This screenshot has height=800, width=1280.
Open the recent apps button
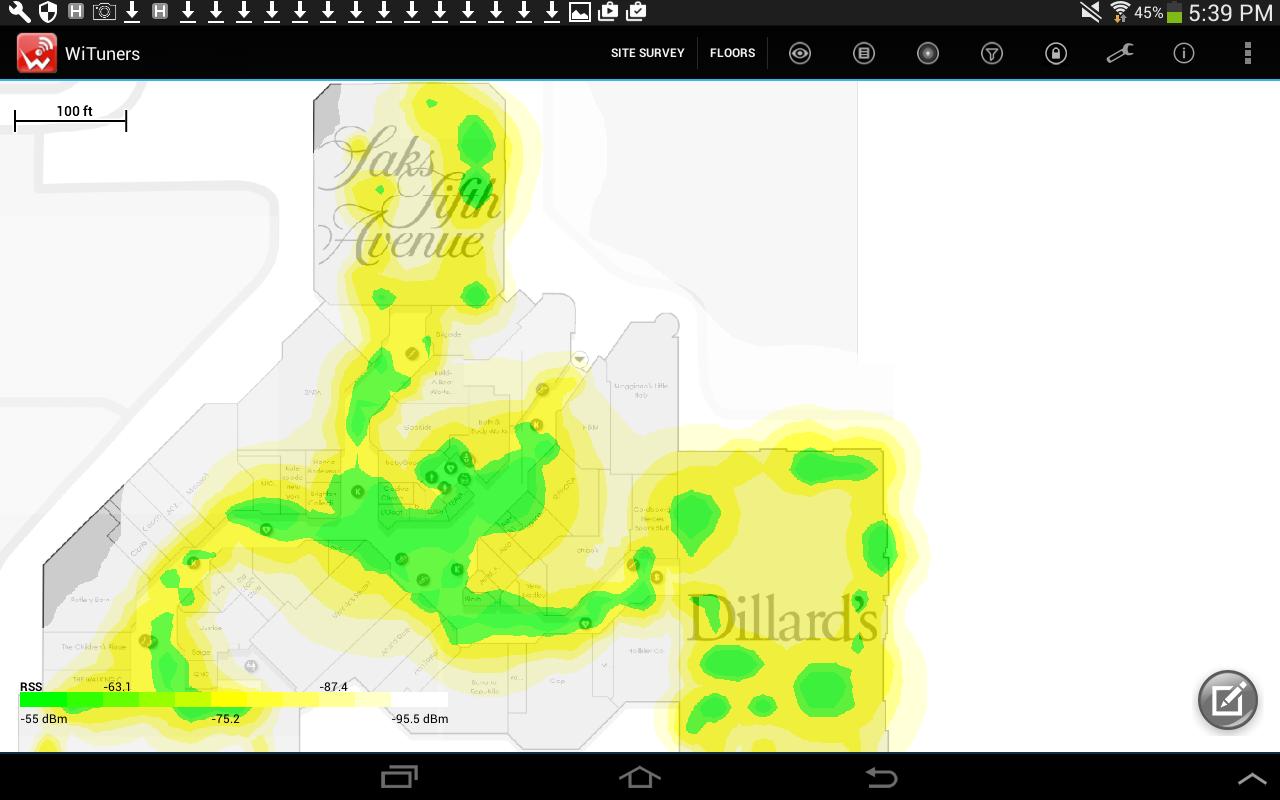coord(400,777)
